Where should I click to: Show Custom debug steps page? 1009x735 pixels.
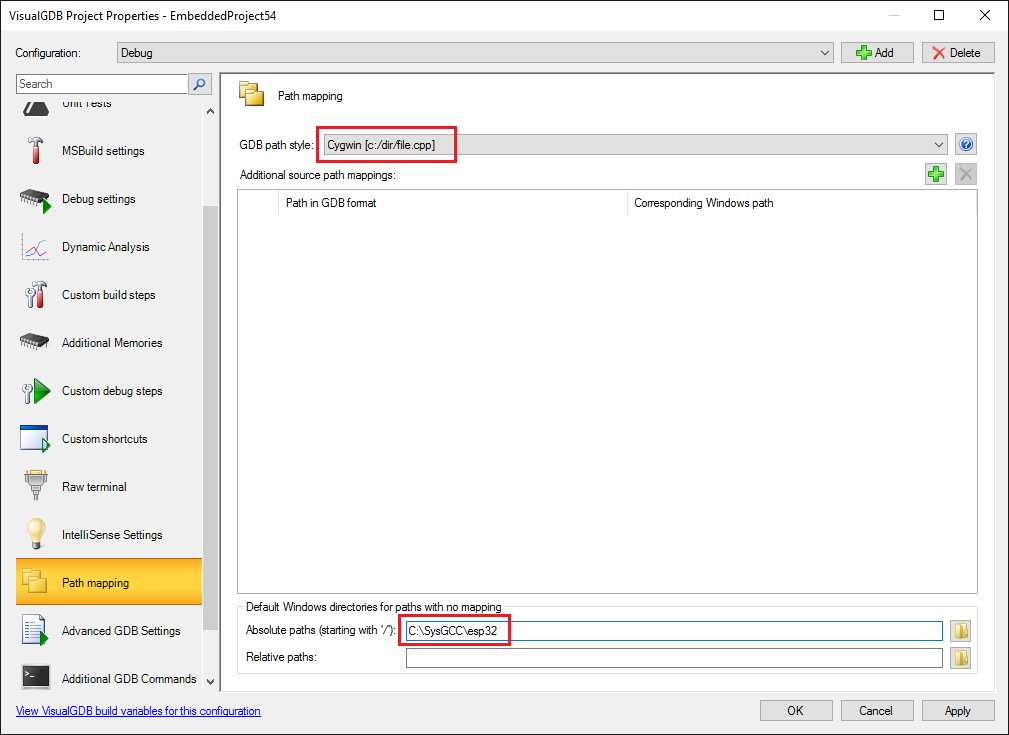(x=109, y=391)
